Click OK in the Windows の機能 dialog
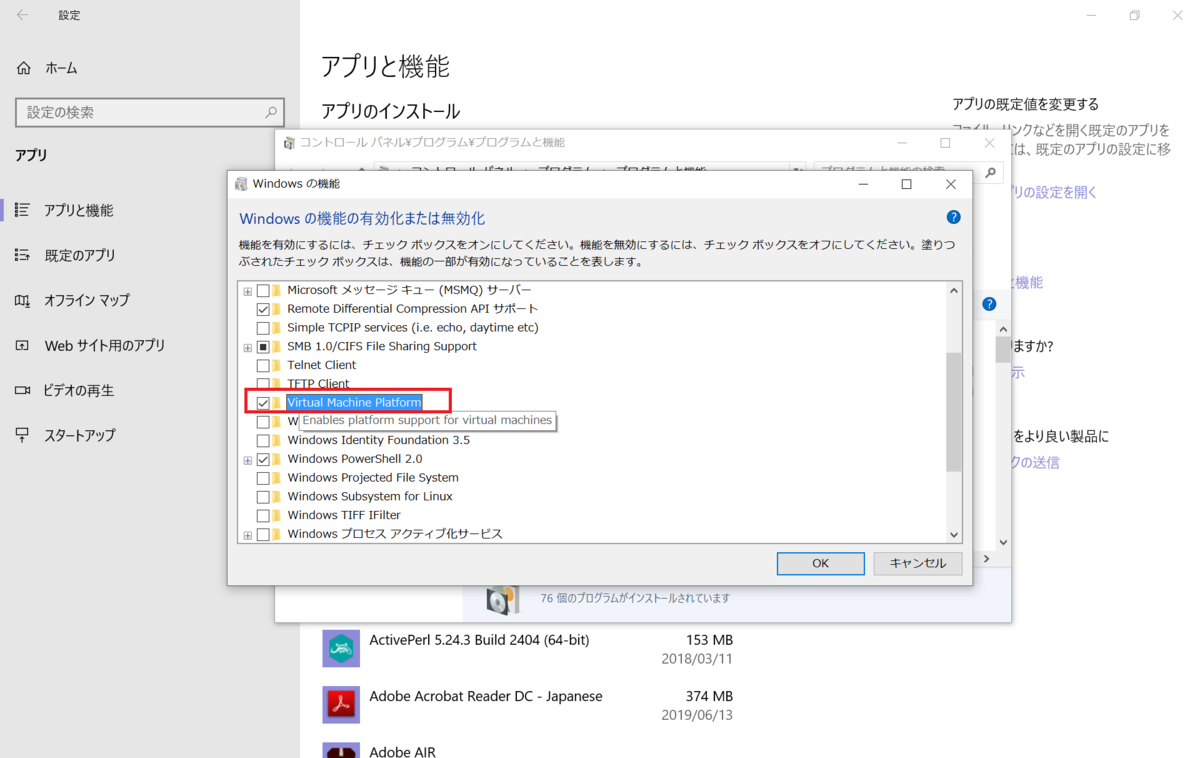 [x=820, y=563]
